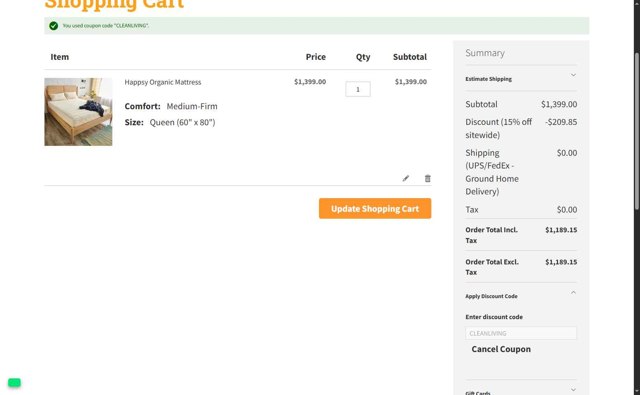Expand the Estimate Shipping section

coord(521,79)
